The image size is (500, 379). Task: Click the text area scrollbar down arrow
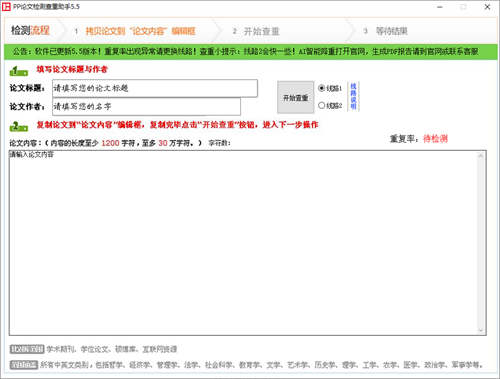(481, 330)
